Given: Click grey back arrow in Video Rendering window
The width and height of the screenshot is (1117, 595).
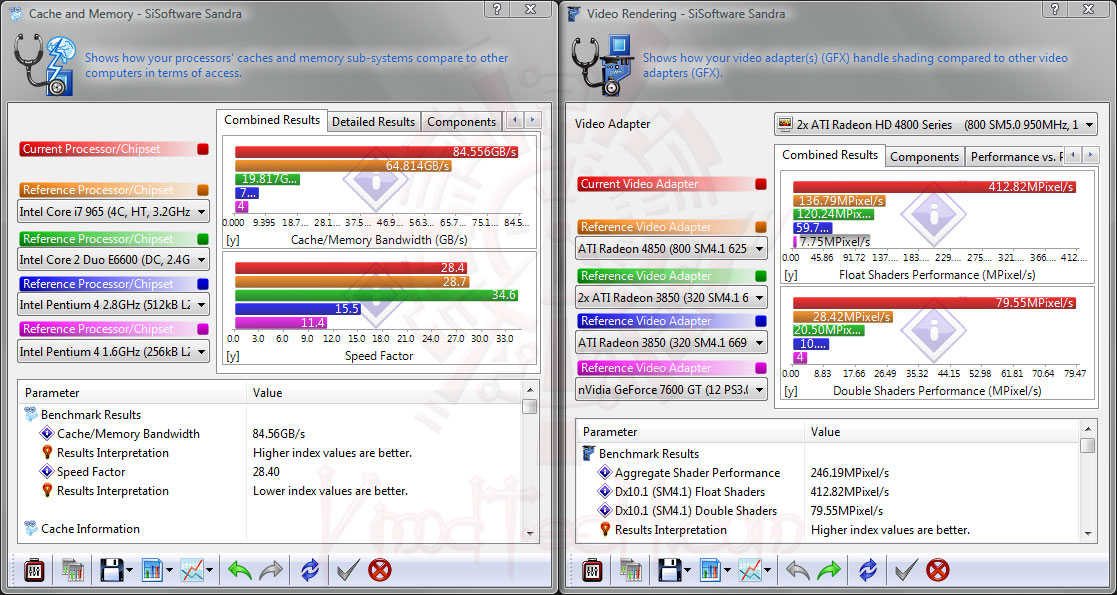Looking at the screenshot, I should point(799,570).
